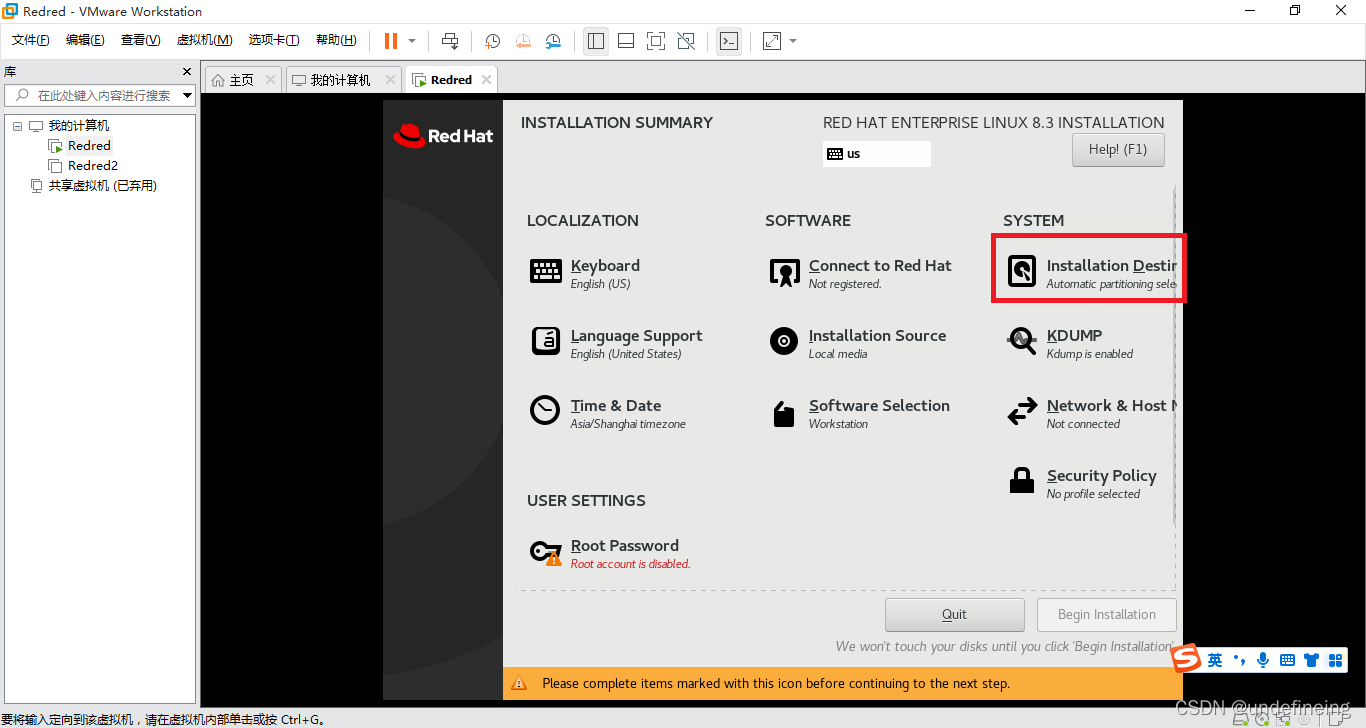Enter full screen mode icon
Screen dimensions: 1366x728
click(656, 41)
